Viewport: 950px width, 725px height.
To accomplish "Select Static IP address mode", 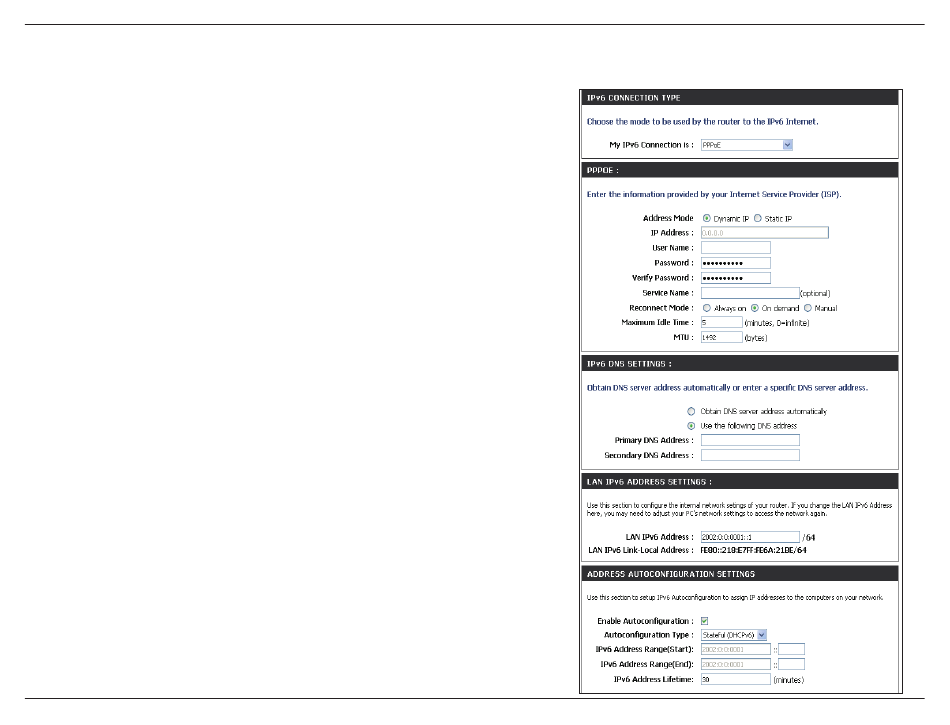I will tap(757, 218).
